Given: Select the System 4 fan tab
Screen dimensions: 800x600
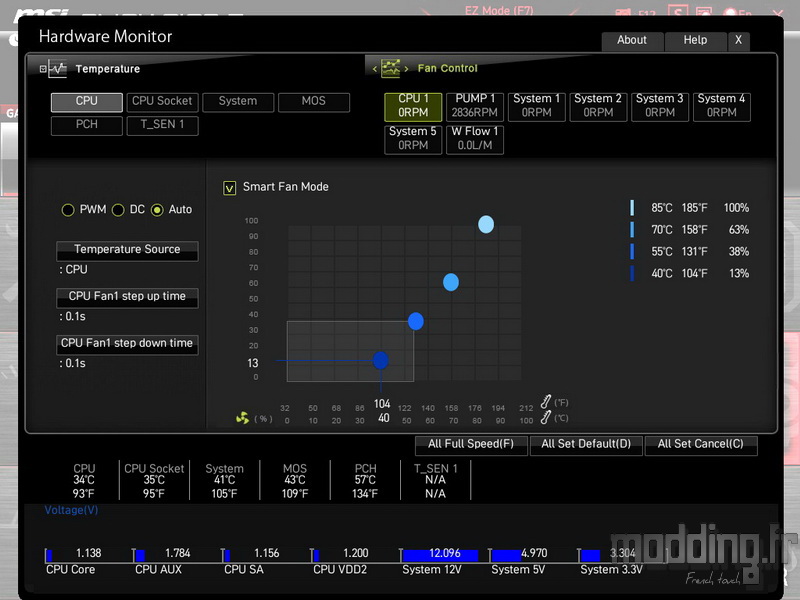Looking at the screenshot, I should 721,106.
